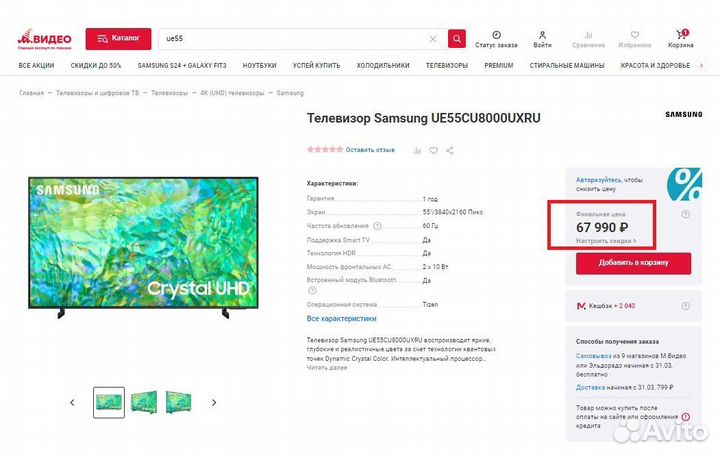Expand description with Читать далее

coord(327,367)
